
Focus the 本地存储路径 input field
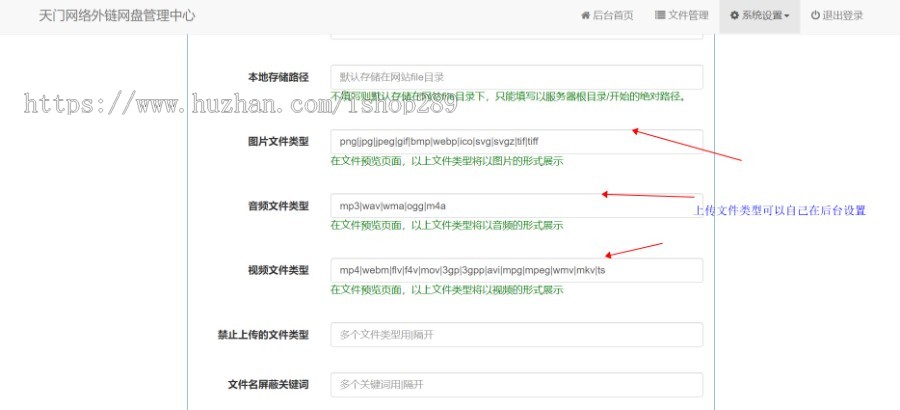point(517,77)
